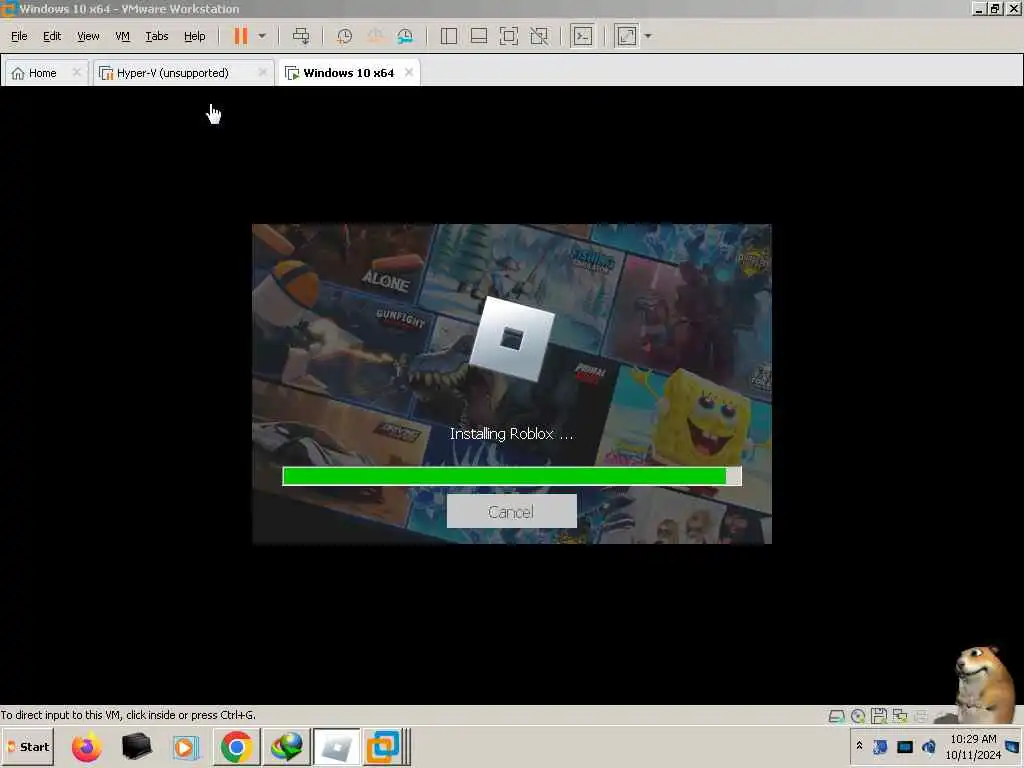
Task: Toggle the console view icon
Action: coord(582,36)
